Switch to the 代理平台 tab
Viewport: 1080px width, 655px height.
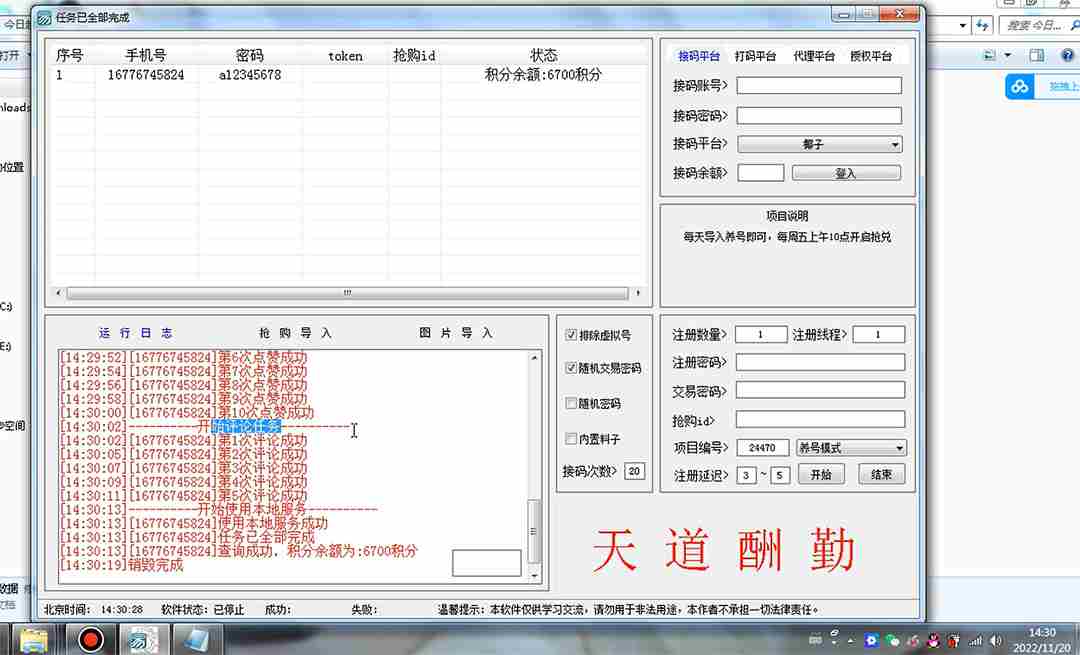tap(813, 56)
